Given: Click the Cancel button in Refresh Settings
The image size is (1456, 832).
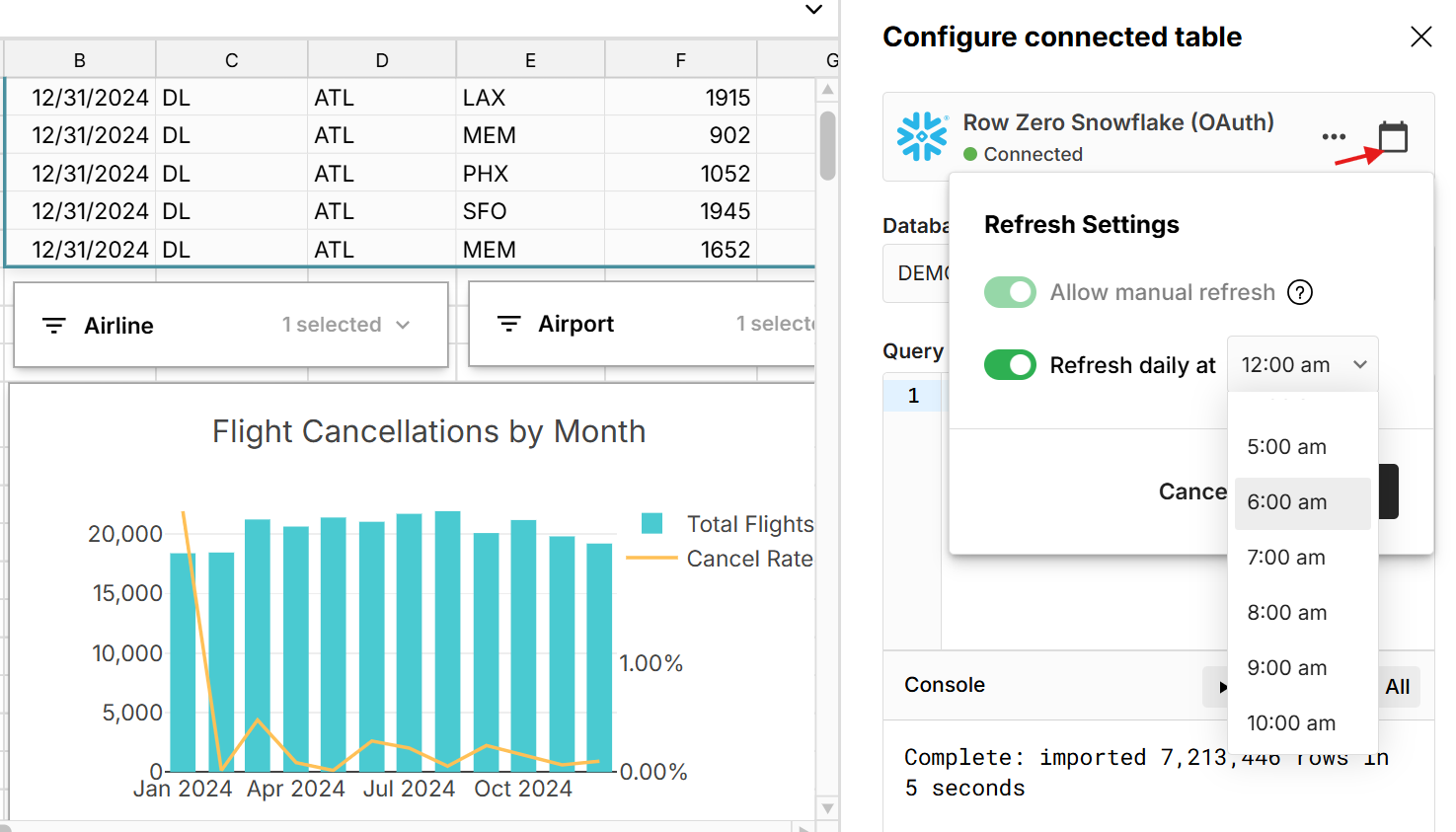Looking at the screenshot, I should pyautogui.click(x=1191, y=491).
